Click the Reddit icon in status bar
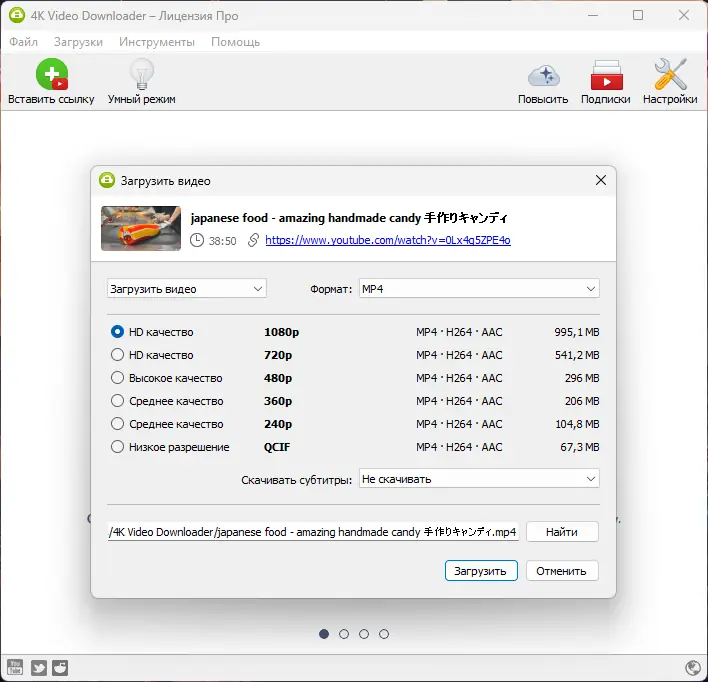Image resolution: width=708 pixels, height=682 pixels. [60, 667]
